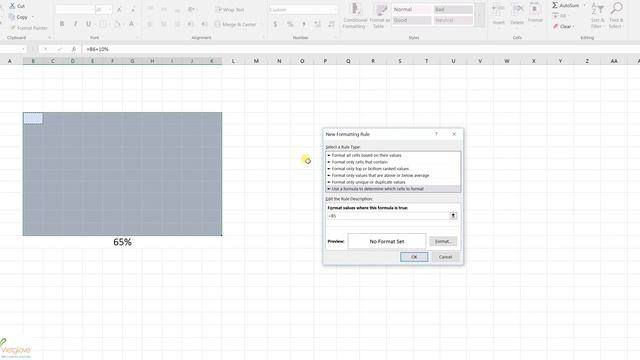Click the Decrease Font Size icon
The width and height of the screenshot is (640, 360).
[133, 9]
